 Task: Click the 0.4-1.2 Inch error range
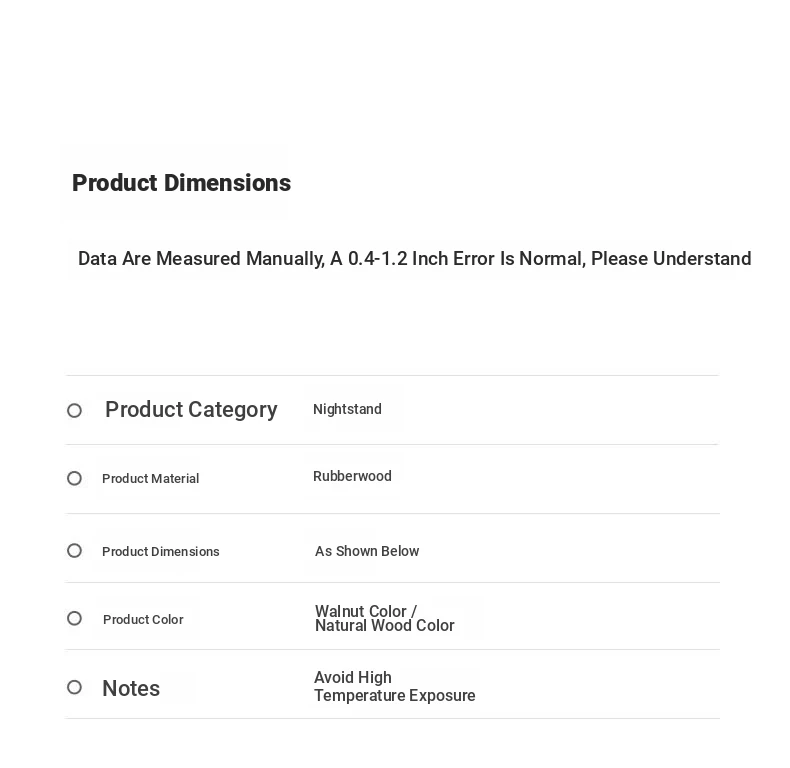396,259
